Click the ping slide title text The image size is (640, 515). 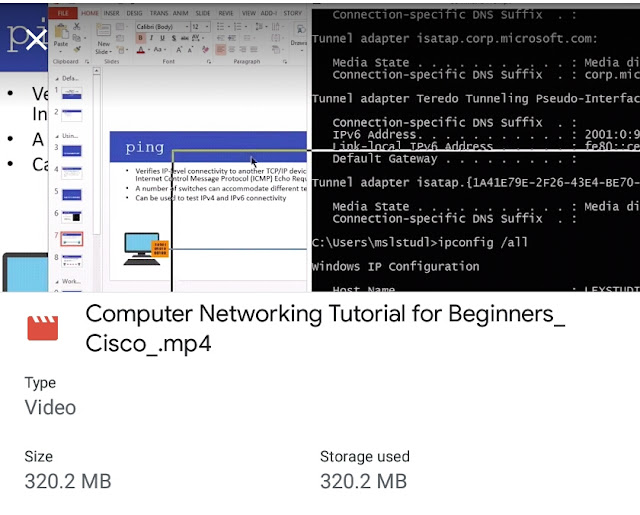point(145,147)
